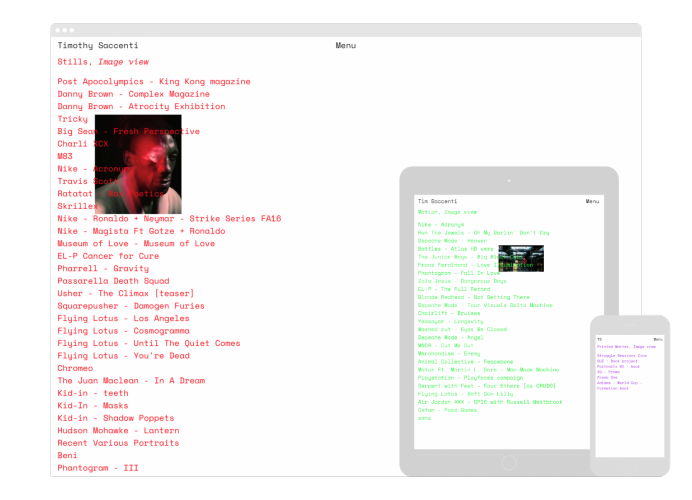Open Flying Lotus - Until The Quiet Comes
This screenshot has width=692, height=500.
pyautogui.click(x=149, y=343)
